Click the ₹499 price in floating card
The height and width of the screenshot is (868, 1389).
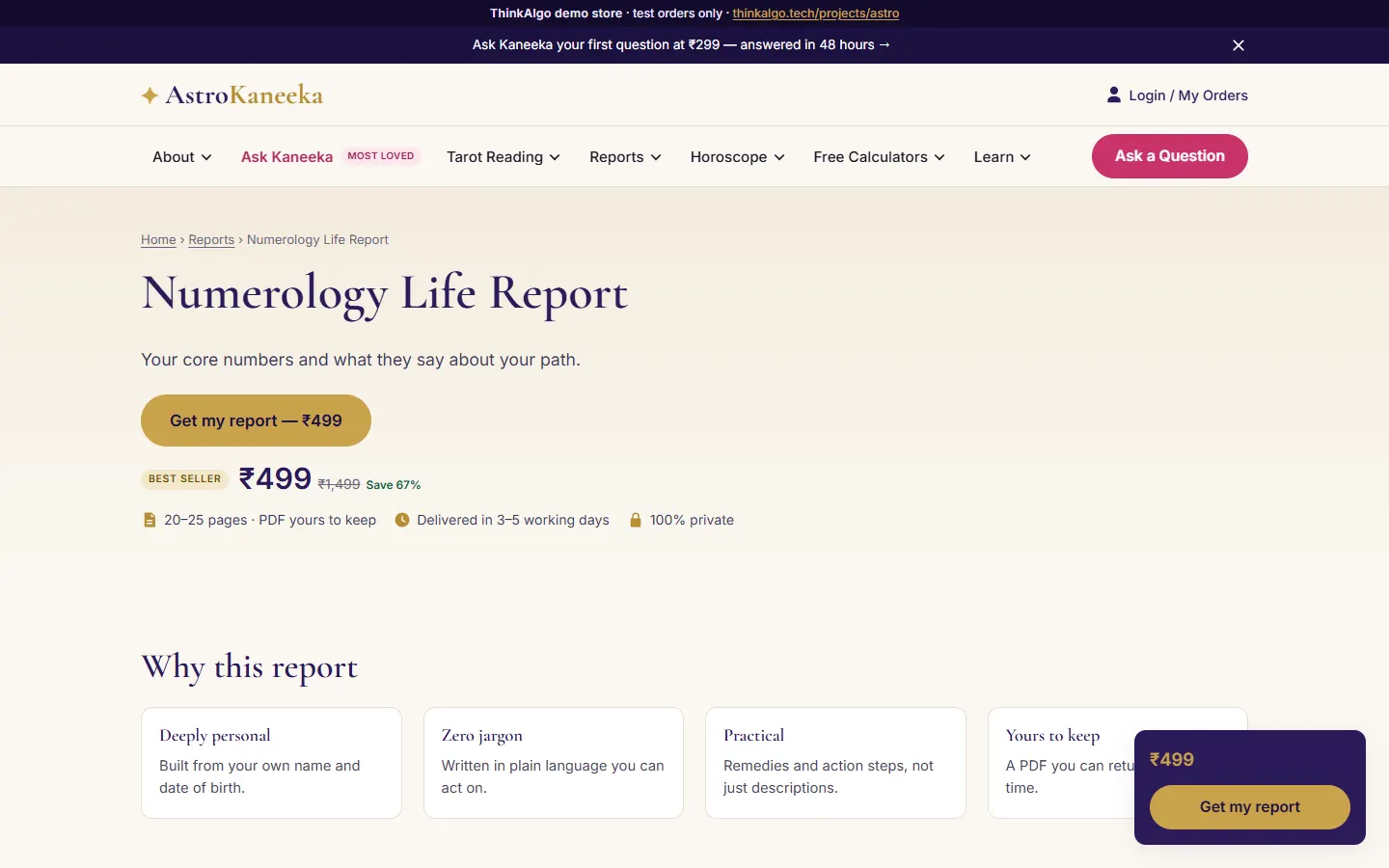(x=1172, y=760)
